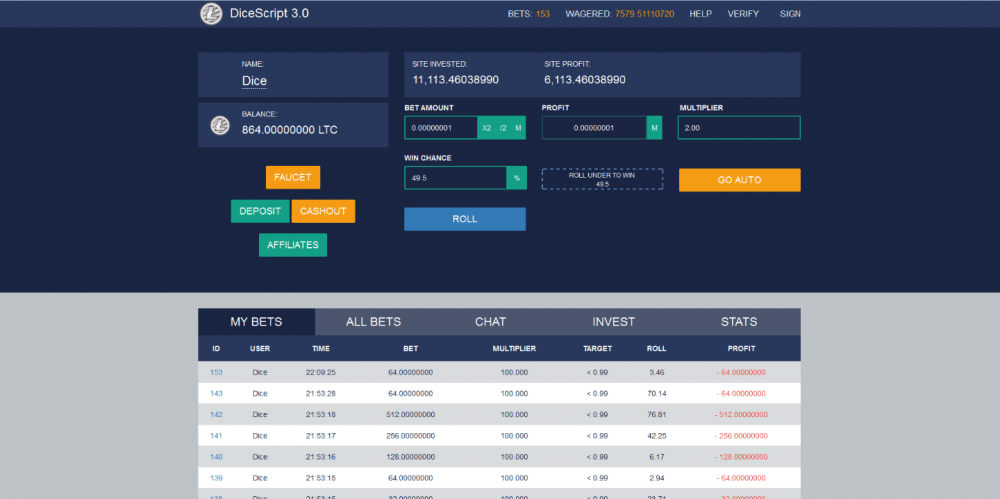Screen dimensions: 1000x499
Task: Double bet with the X2 button
Action: pyautogui.click(x=487, y=128)
